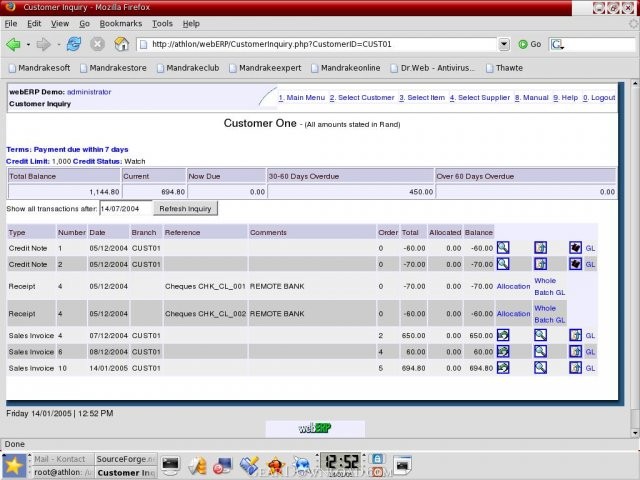The width and height of the screenshot is (640, 480).
Task: Click credit icon for Sales Invoice 10
Action: point(503,368)
